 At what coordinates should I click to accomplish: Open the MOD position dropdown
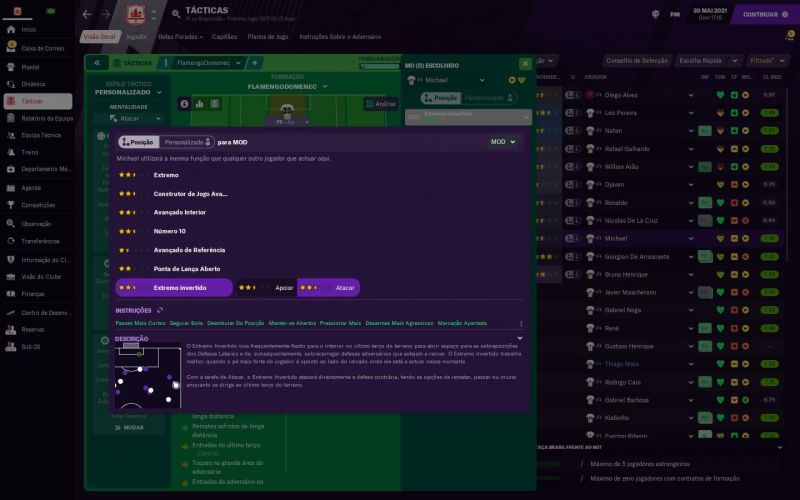click(503, 142)
